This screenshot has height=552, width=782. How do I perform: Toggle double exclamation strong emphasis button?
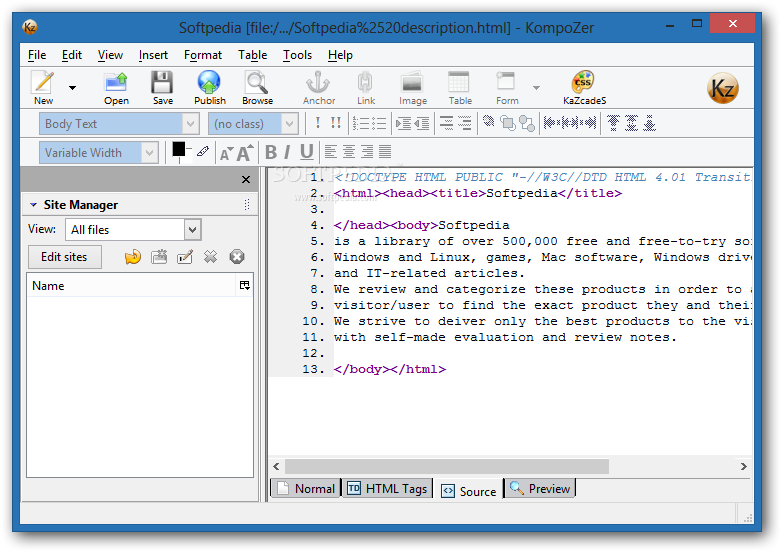pos(336,123)
